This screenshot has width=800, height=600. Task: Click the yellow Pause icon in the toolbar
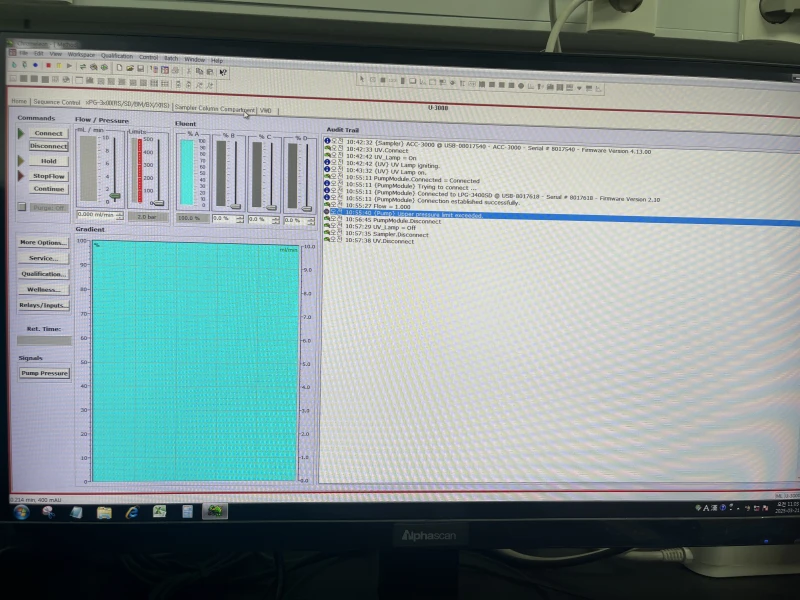(x=58, y=65)
